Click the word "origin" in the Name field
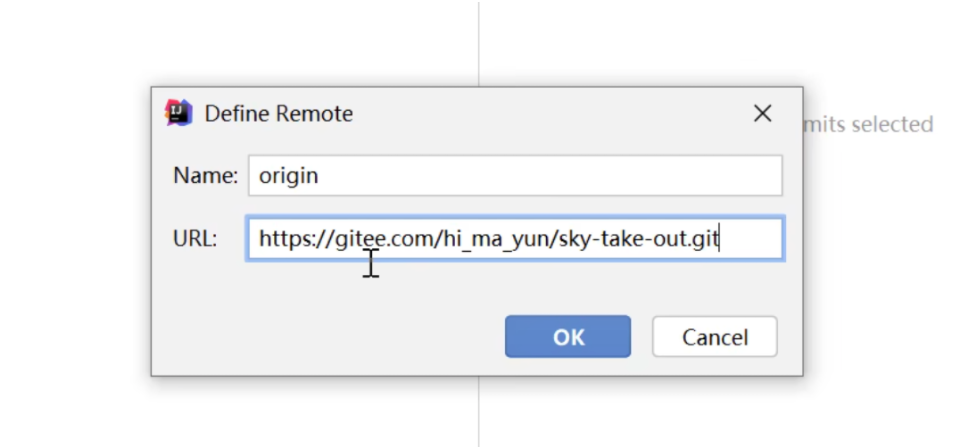This screenshot has width=975, height=447. point(288,176)
